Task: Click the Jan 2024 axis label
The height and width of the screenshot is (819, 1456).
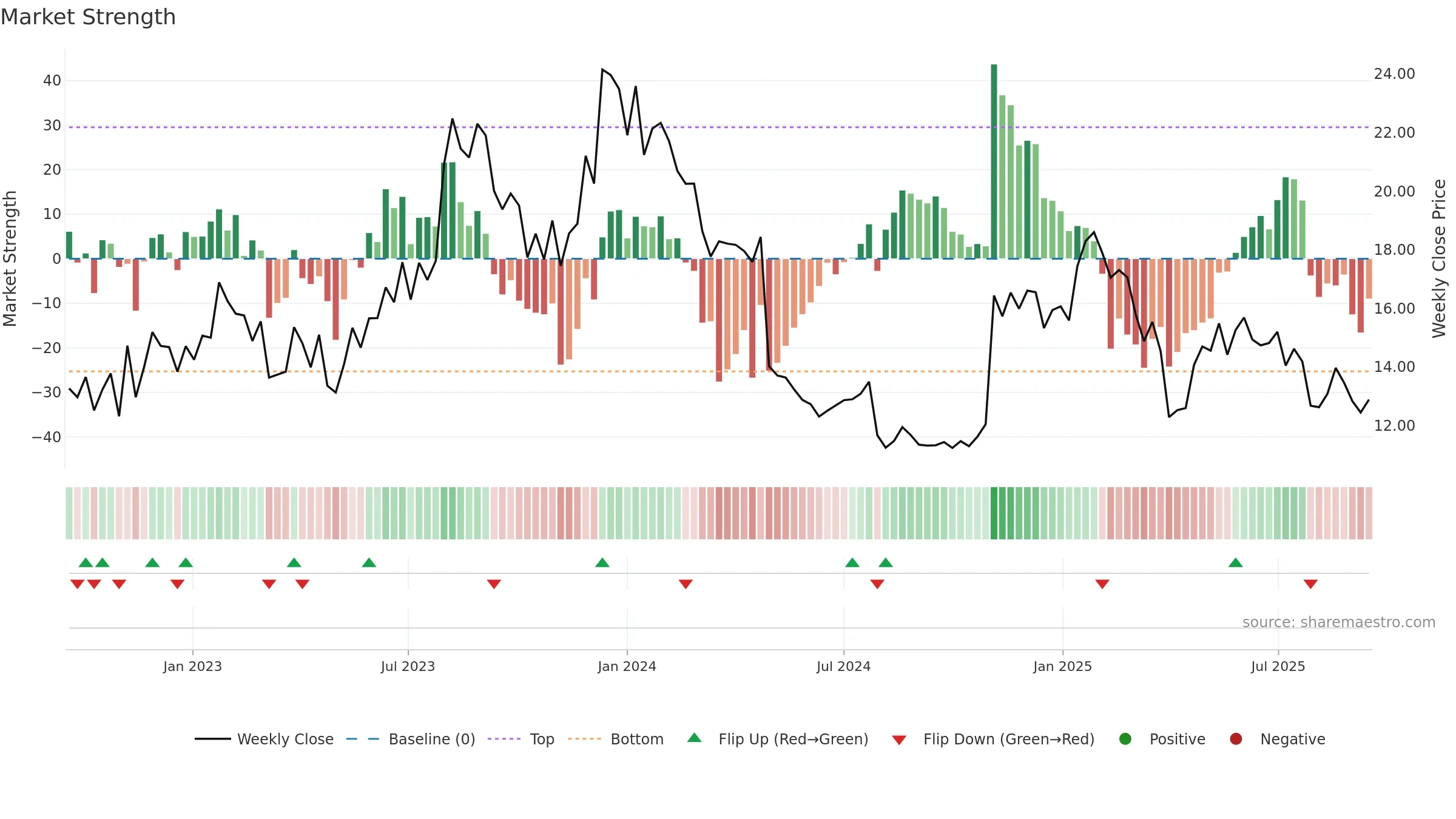Action: 627,666
